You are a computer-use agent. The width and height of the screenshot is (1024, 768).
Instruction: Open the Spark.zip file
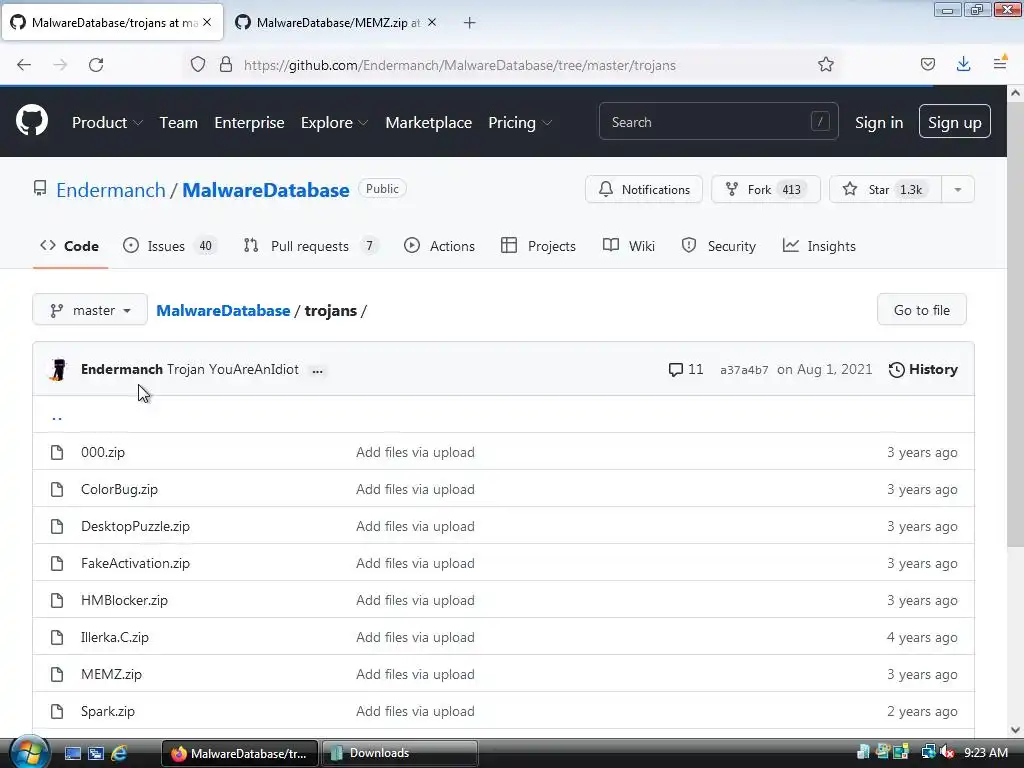[108, 711]
